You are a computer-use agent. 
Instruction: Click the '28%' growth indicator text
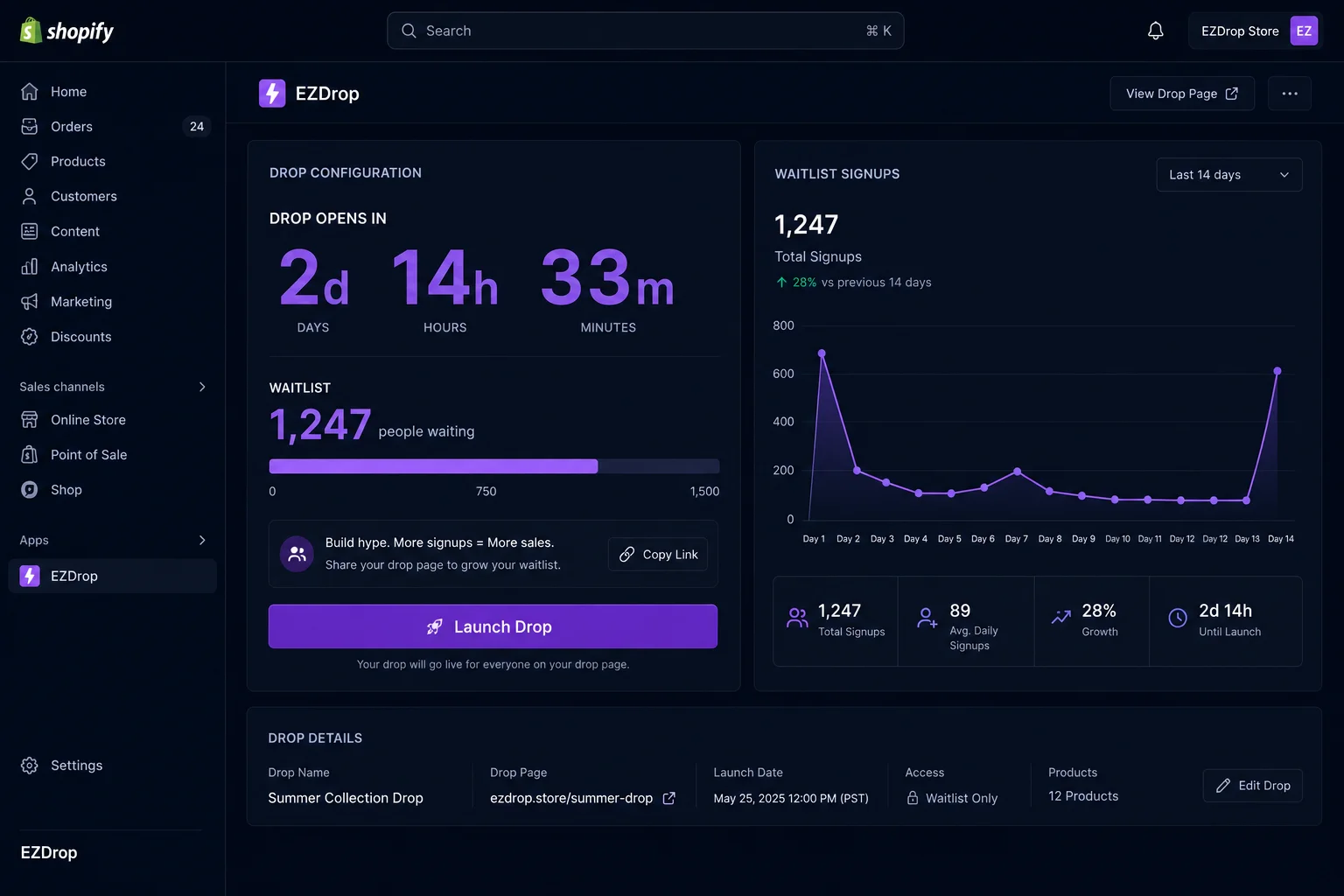click(804, 283)
